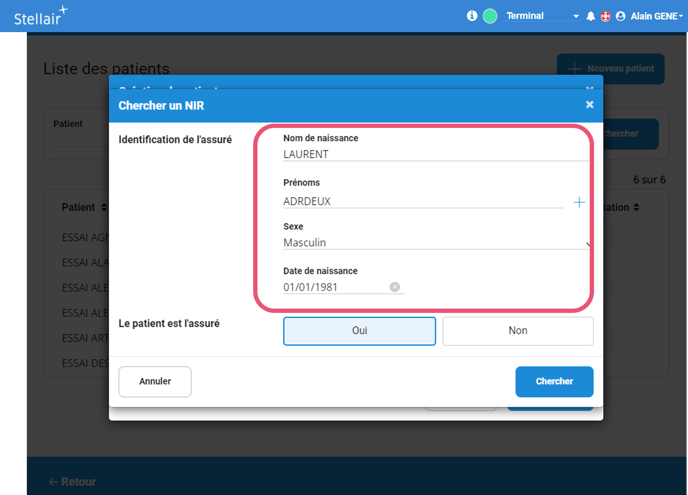Add another first name with plus icon

[x=579, y=202]
